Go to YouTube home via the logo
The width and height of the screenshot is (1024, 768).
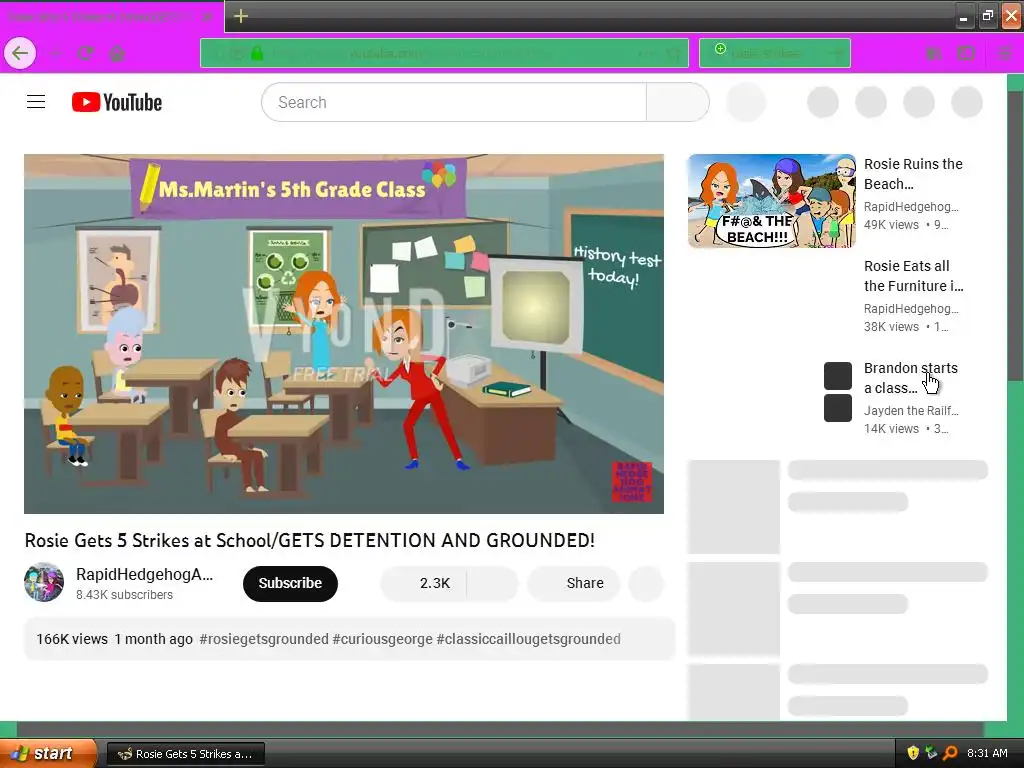tap(117, 102)
